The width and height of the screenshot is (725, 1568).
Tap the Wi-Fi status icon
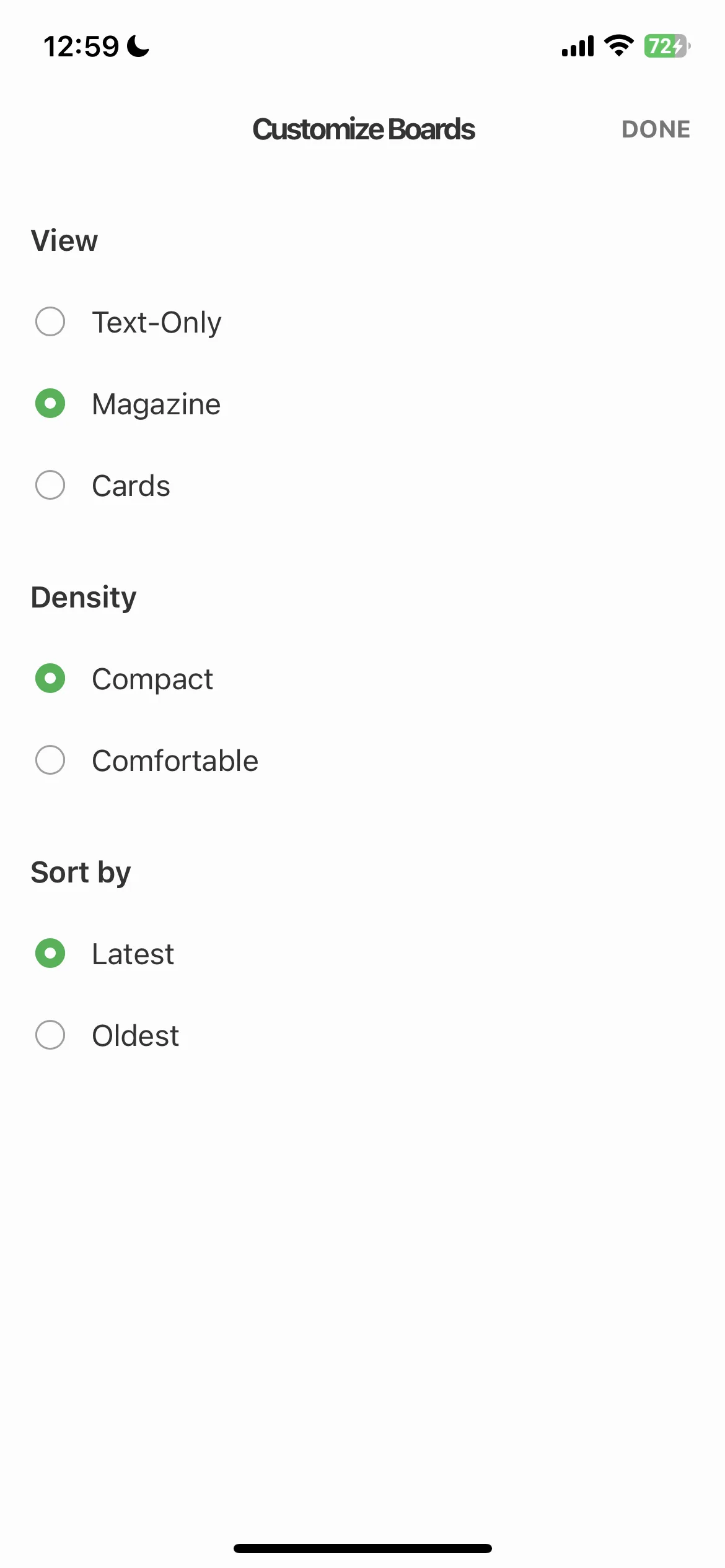tap(618, 46)
